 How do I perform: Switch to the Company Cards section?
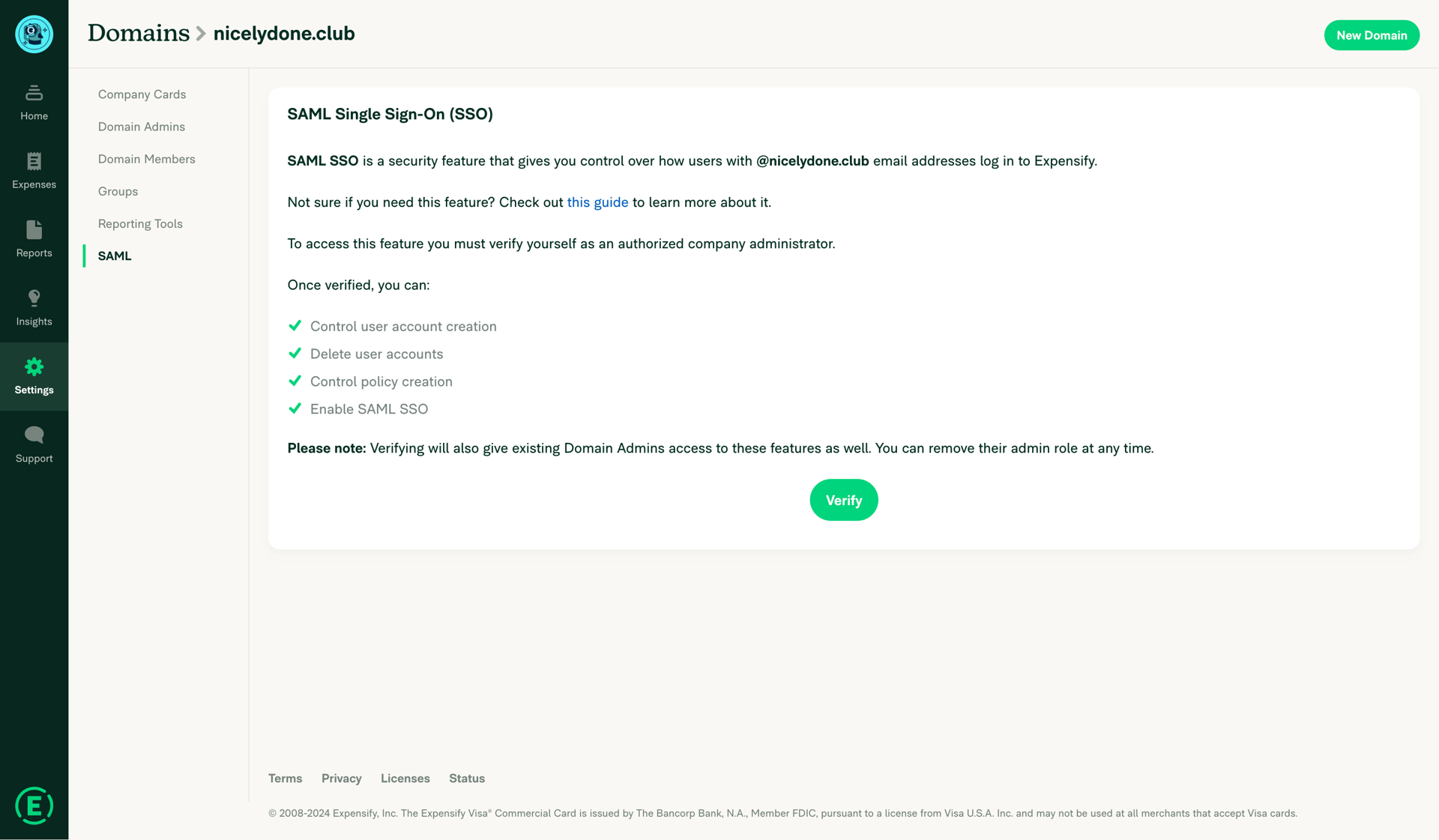(142, 94)
